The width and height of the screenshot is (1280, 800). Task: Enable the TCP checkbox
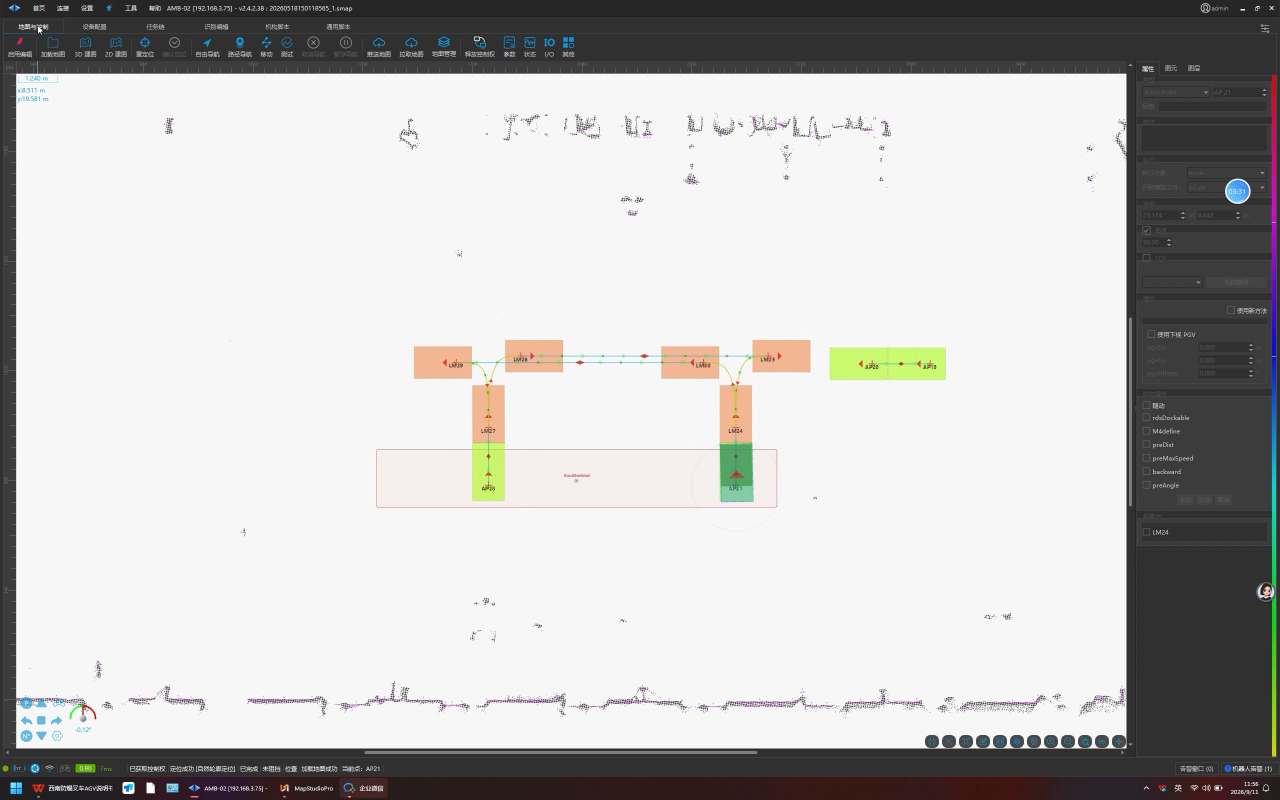click(1146, 258)
